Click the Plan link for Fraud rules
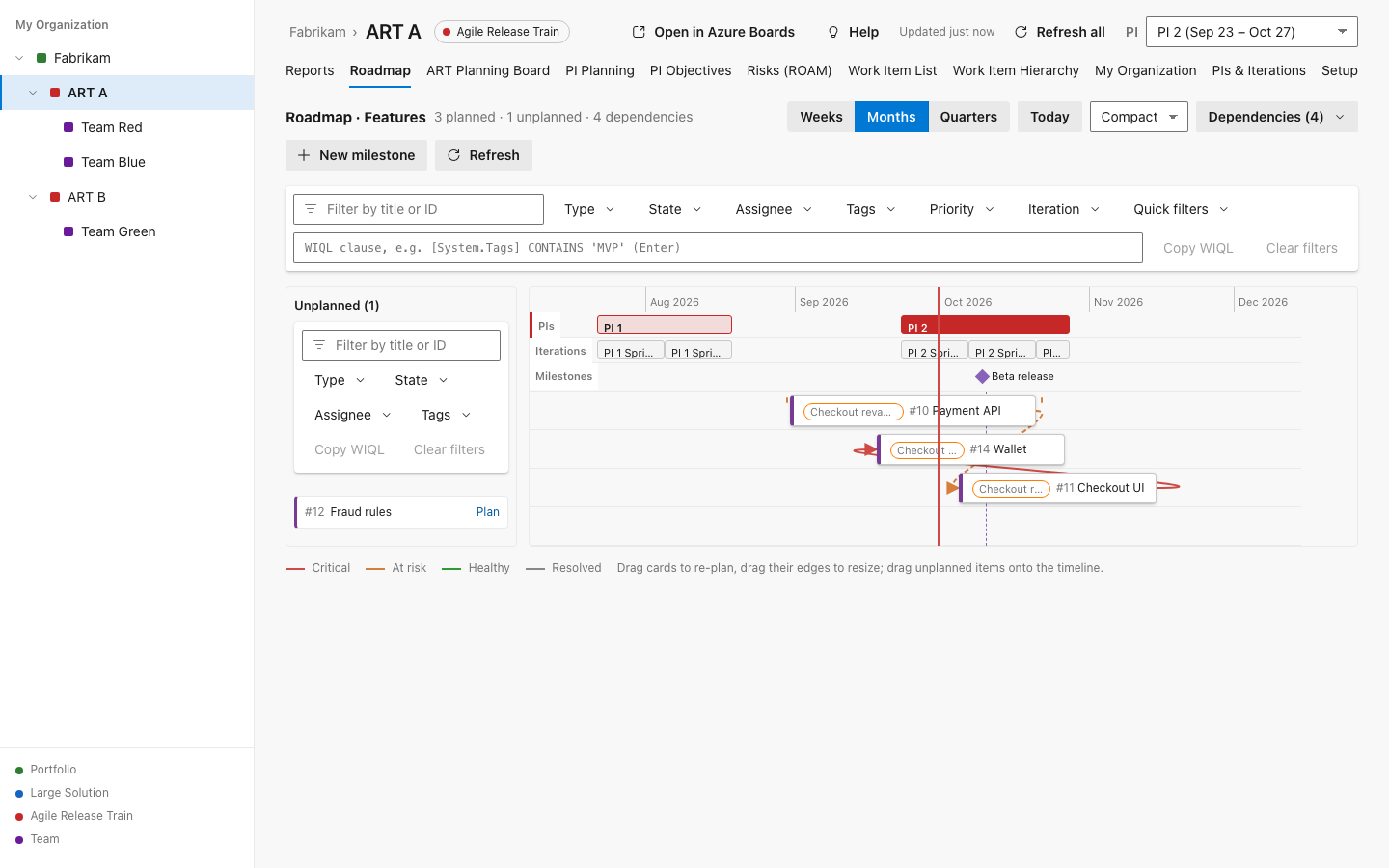 488,512
